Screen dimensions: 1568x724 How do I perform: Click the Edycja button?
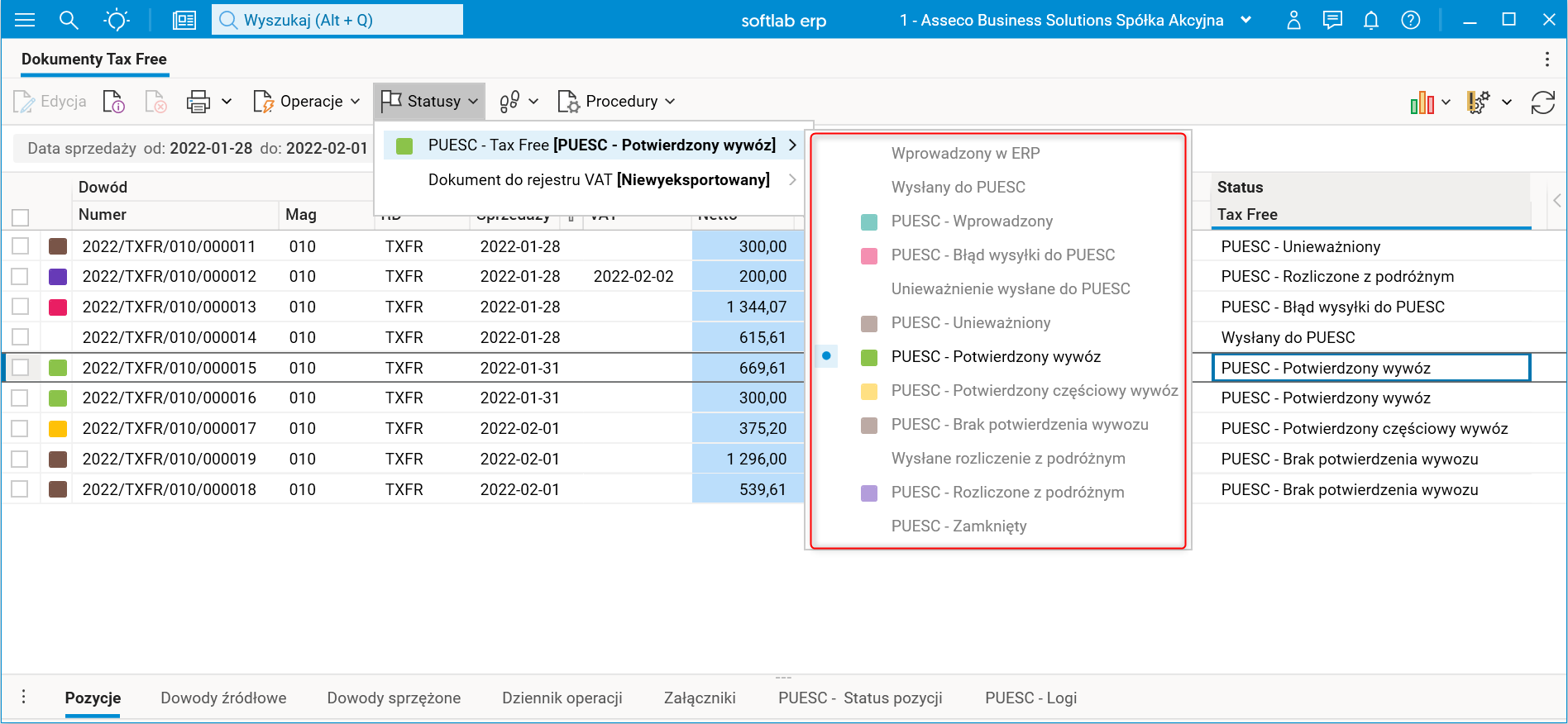[50, 102]
